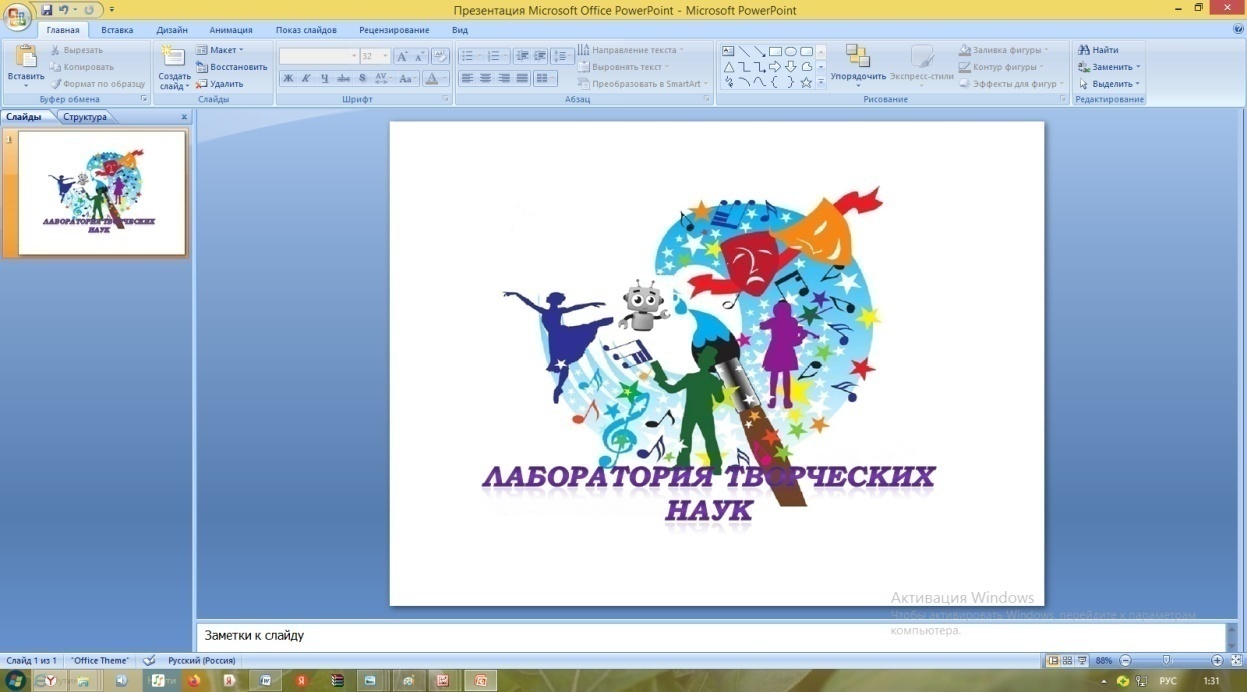
Task: Toggle italic (К) formatting
Action: coord(306,78)
